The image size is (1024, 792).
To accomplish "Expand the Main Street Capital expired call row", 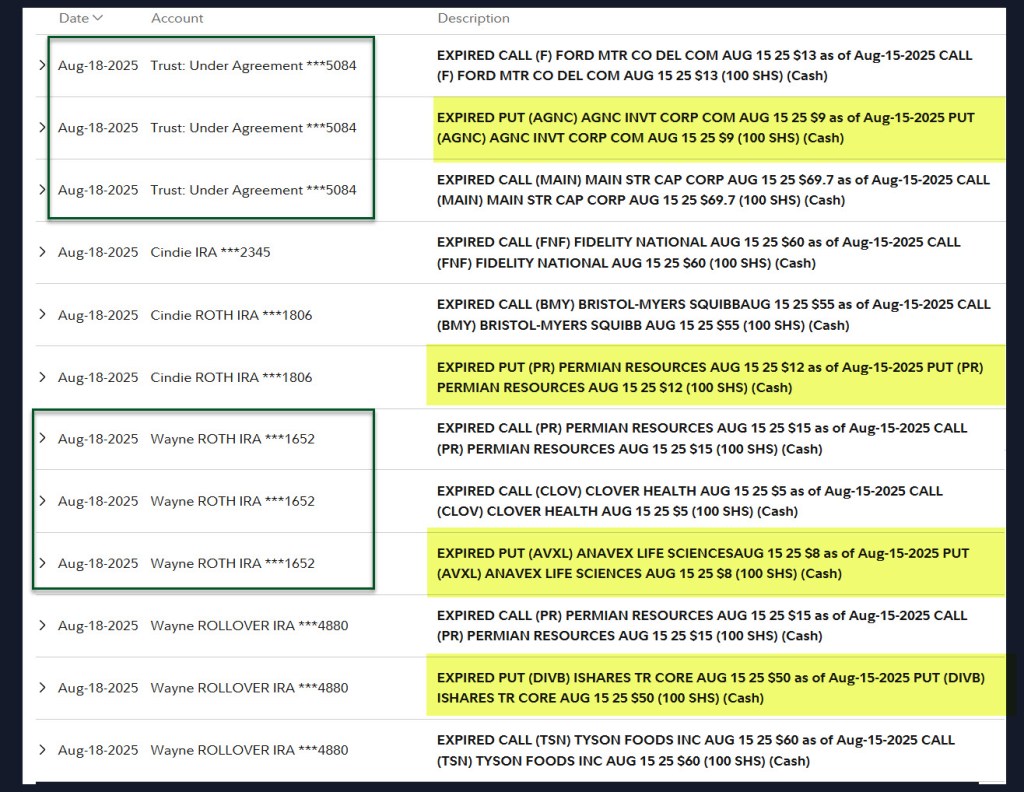I will 42,190.
